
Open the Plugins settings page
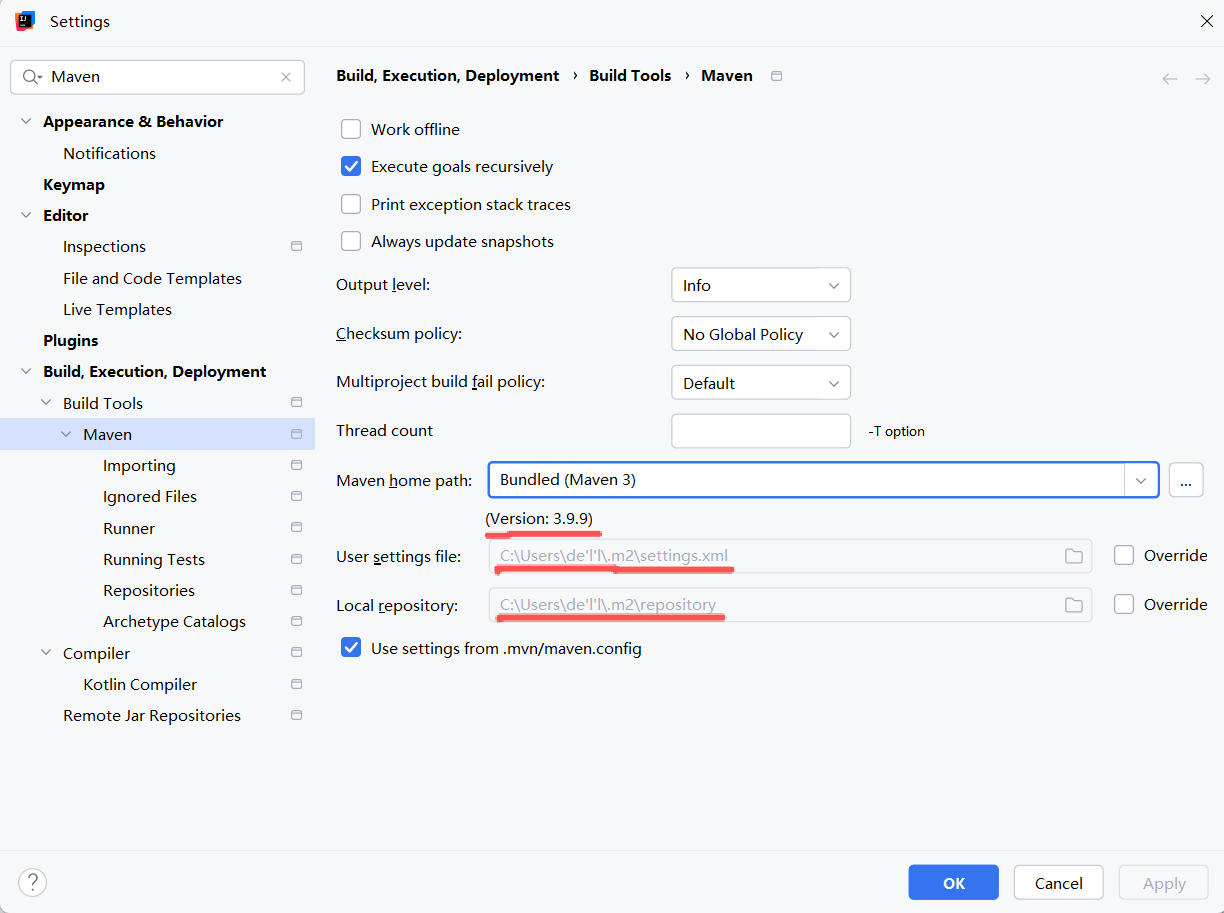[71, 340]
